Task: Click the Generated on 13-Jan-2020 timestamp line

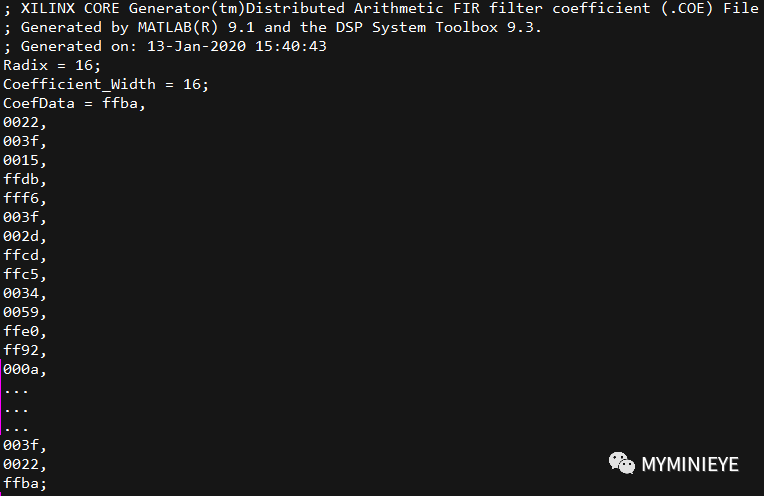Action: [166, 46]
